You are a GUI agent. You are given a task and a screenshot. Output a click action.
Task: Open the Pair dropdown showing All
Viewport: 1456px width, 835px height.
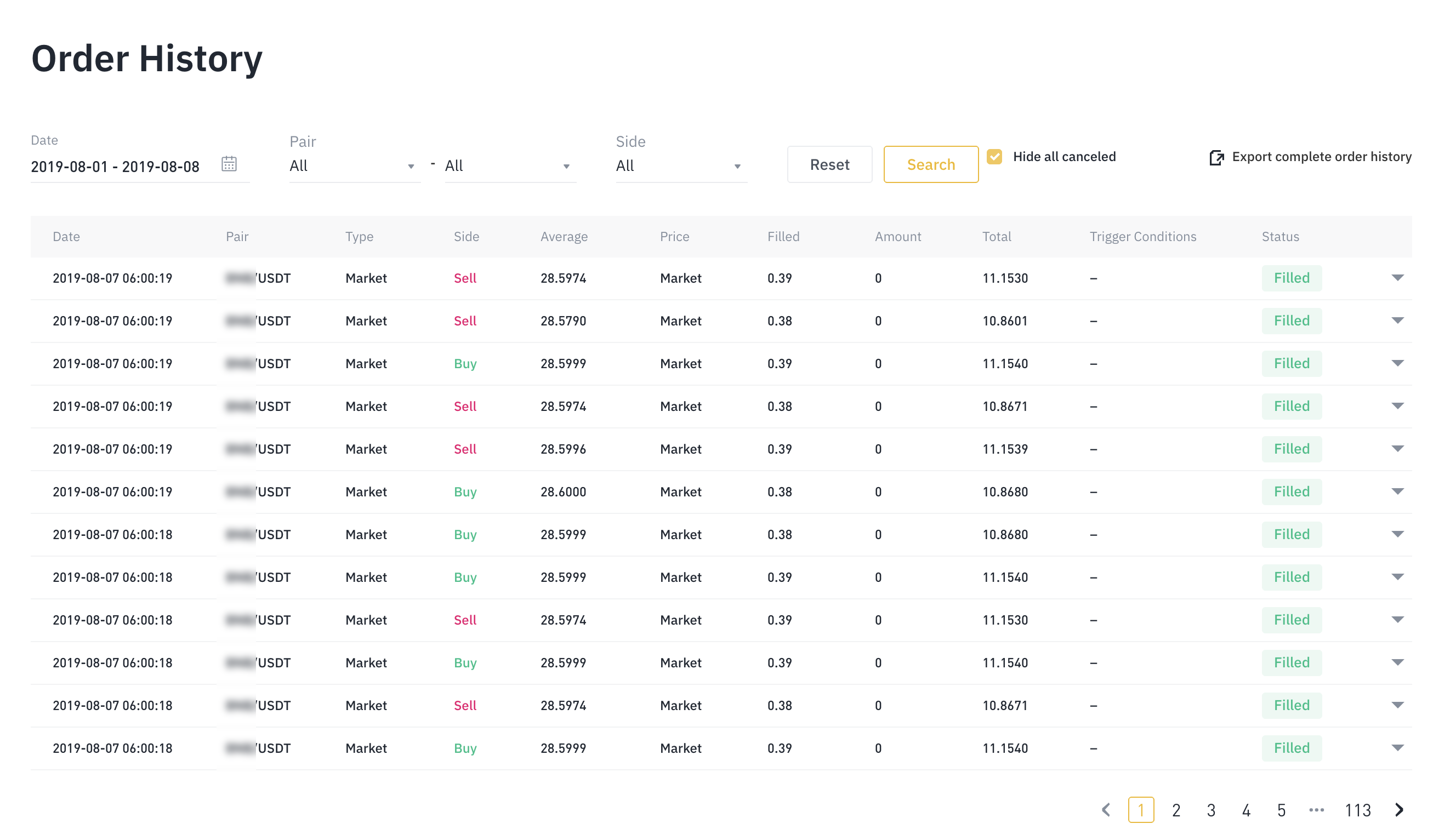pos(354,165)
